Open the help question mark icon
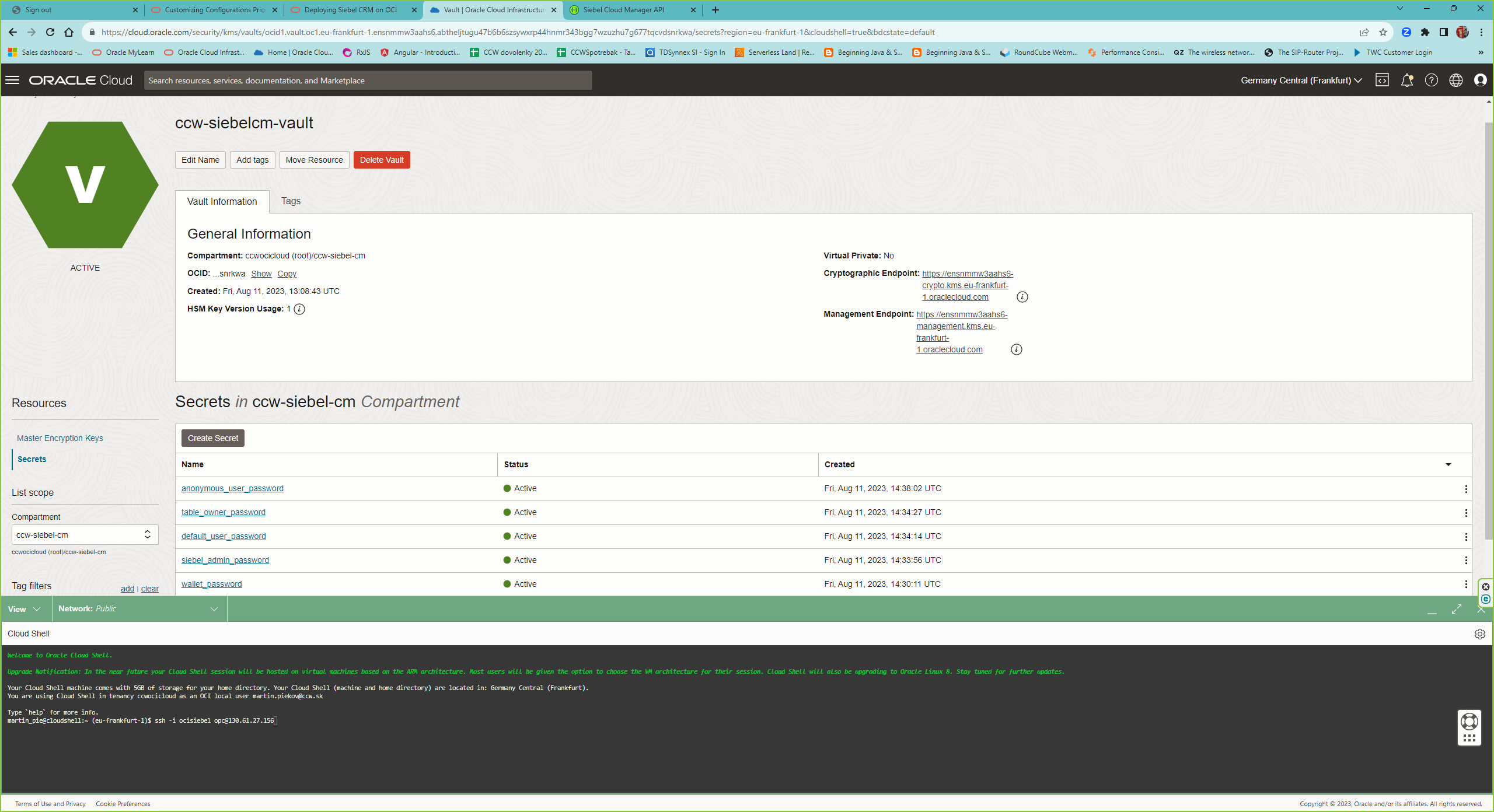 point(1431,80)
